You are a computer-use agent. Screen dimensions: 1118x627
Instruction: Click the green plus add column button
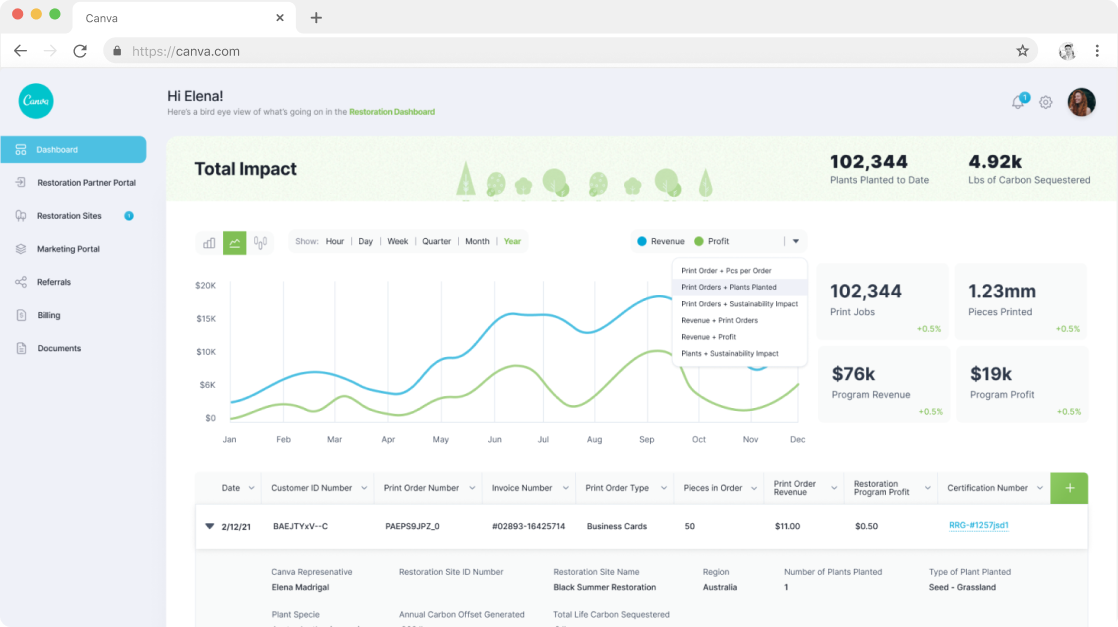[x=1069, y=488]
